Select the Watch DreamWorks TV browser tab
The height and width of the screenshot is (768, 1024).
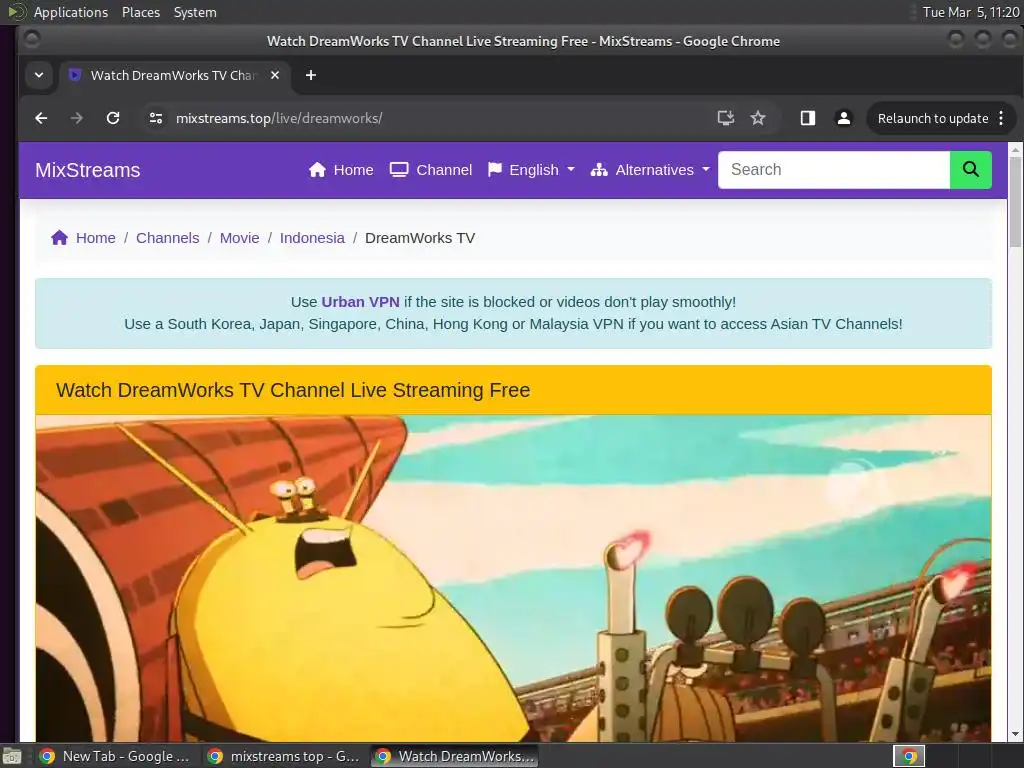click(174, 75)
